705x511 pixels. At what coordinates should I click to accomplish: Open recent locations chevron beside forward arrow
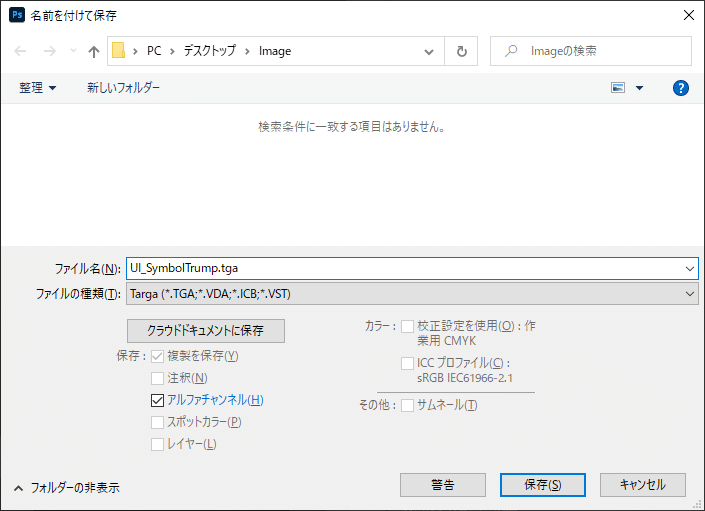pos(73,51)
